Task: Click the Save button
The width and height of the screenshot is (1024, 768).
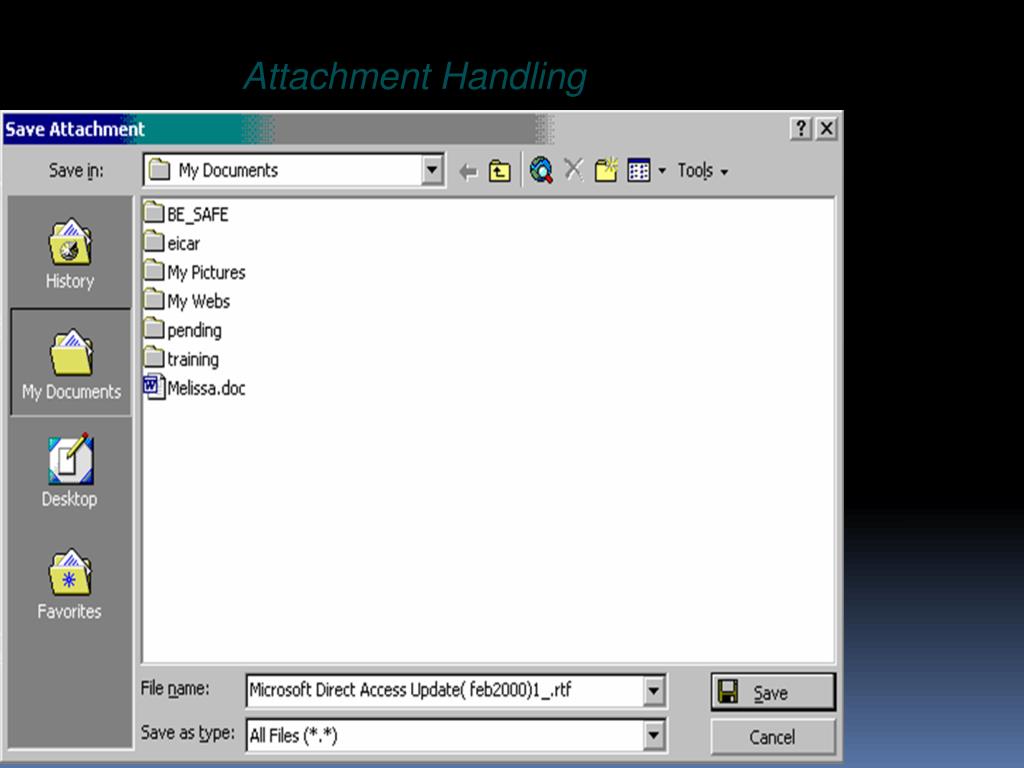Action: point(773,692)
